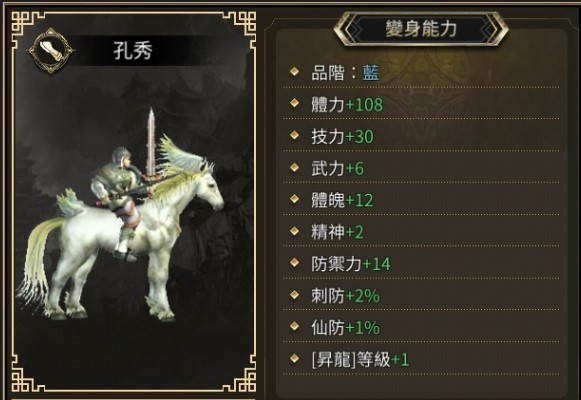This screenshot has width=581, height=400.
Task: Click the [昇龍]等級+1 skill entry
Action: (360, 360)
